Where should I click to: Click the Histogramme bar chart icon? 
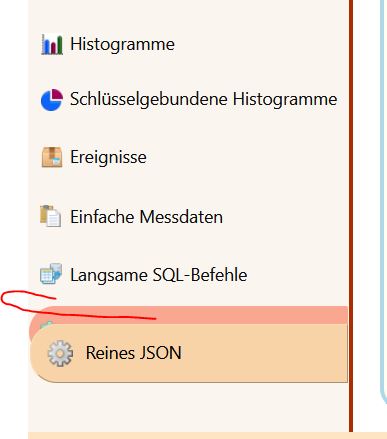click(x=52, y=44)
